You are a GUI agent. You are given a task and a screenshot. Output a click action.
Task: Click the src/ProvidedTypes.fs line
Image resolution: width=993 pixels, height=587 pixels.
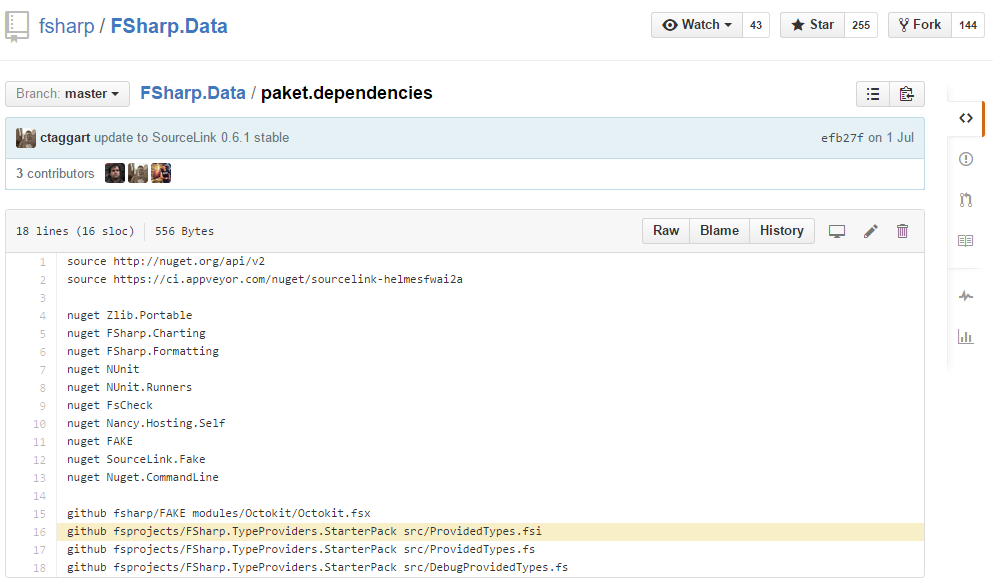(301, 550)
